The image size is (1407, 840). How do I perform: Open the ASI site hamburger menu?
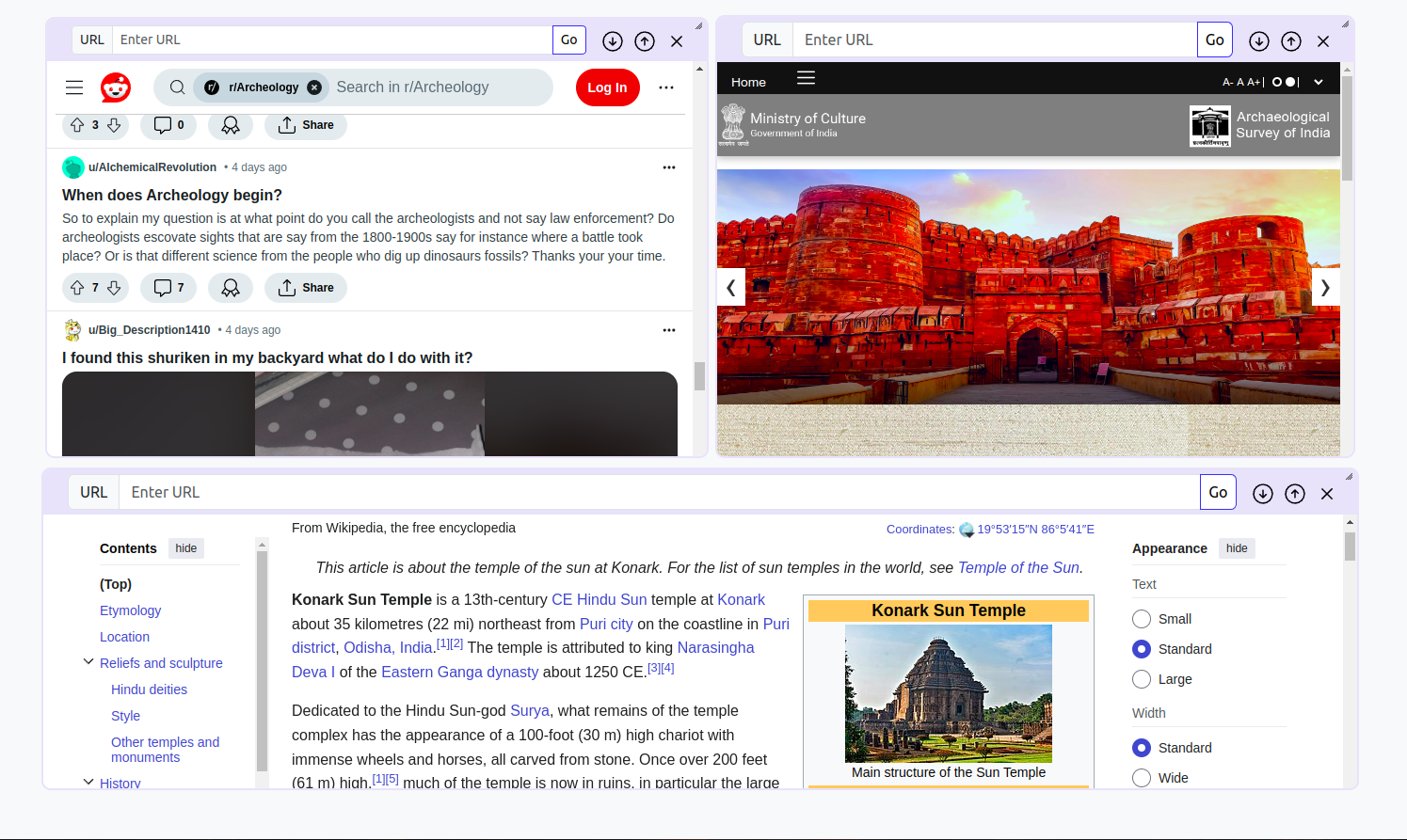coord(806,79)
